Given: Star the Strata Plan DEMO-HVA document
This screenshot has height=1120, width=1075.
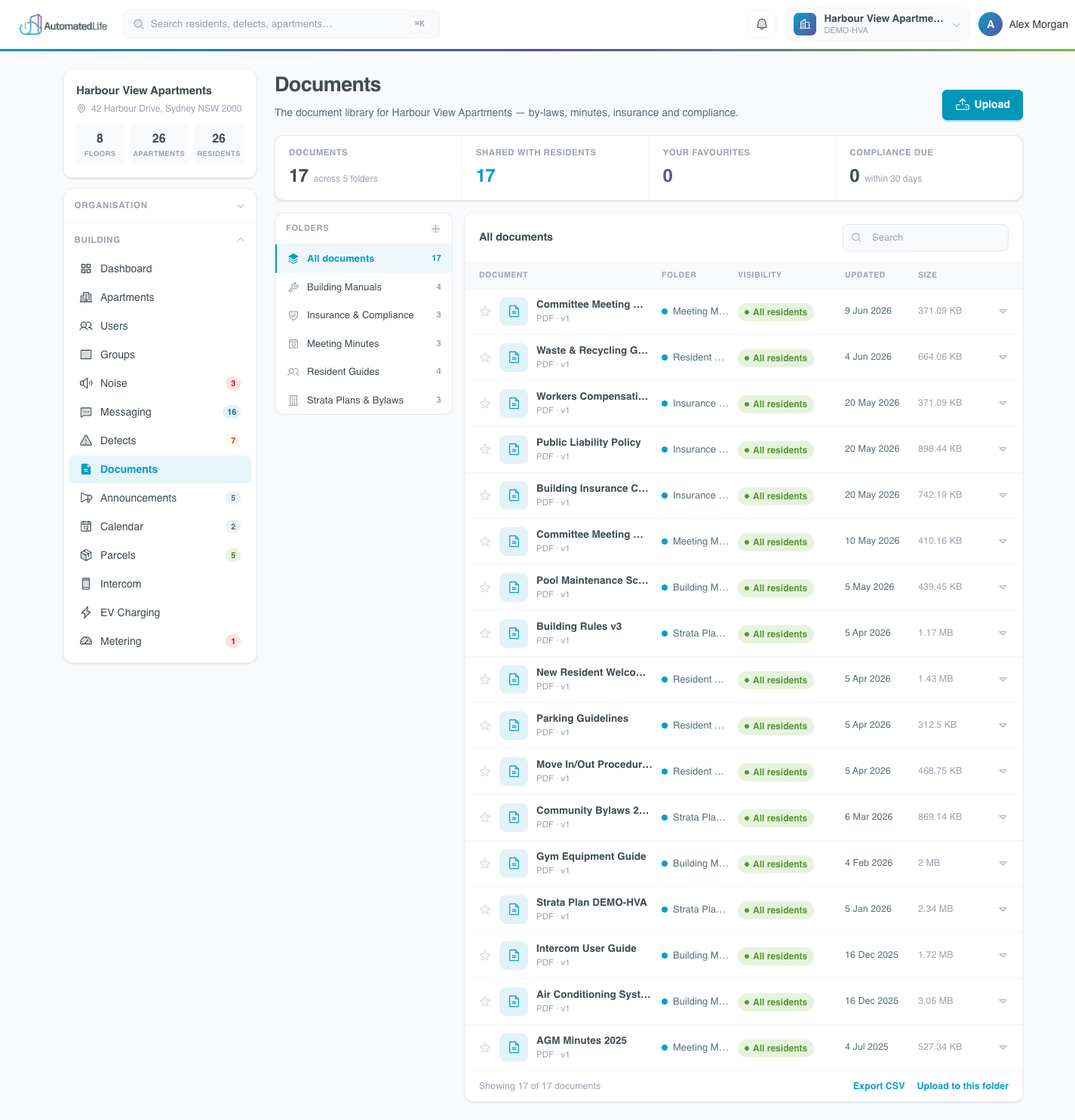Looking at the screenshot, I should [x=485, y=910].
